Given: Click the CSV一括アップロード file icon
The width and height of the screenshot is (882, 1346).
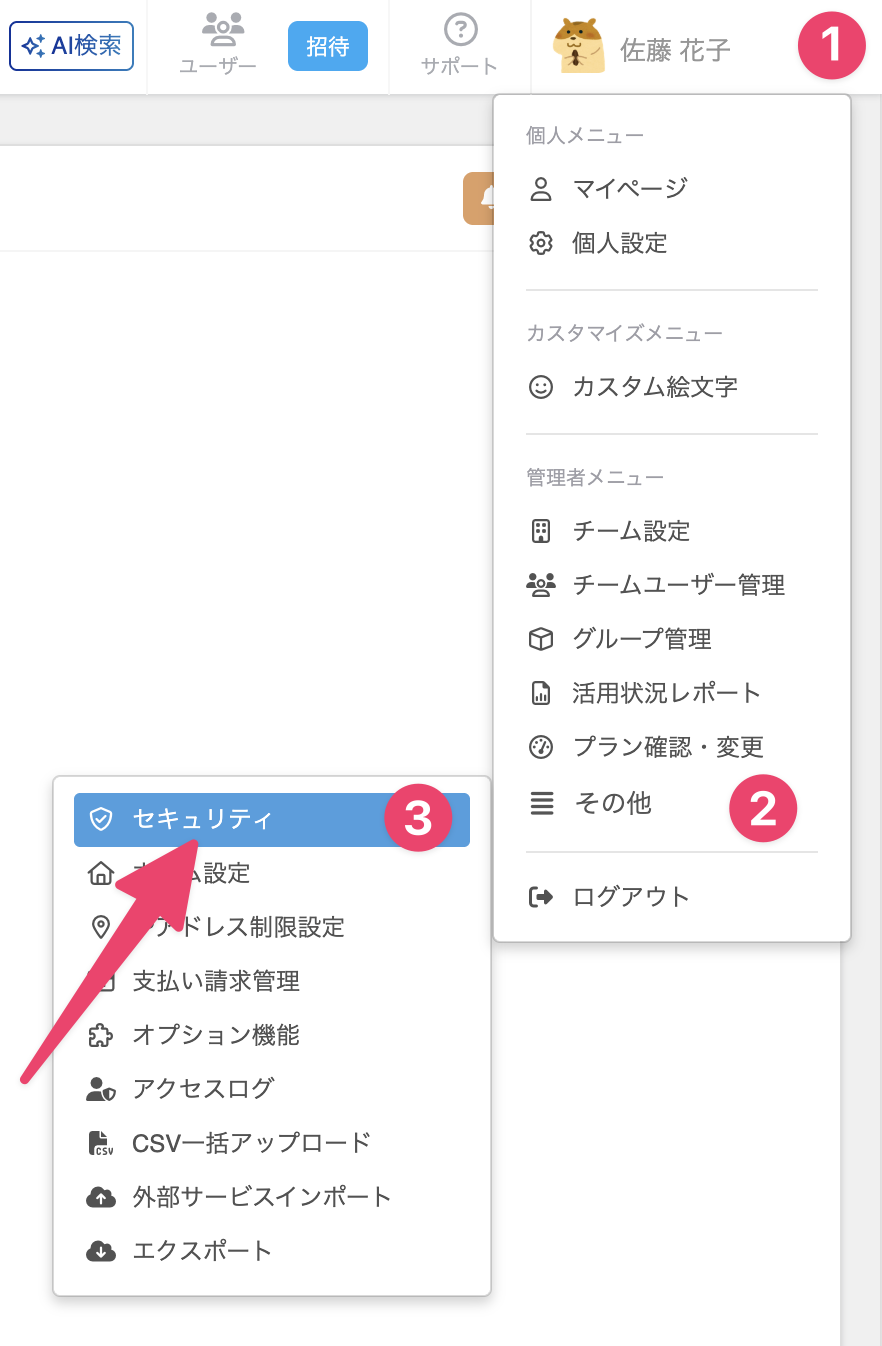Looking at the screenshot, I should [100, 1143].
